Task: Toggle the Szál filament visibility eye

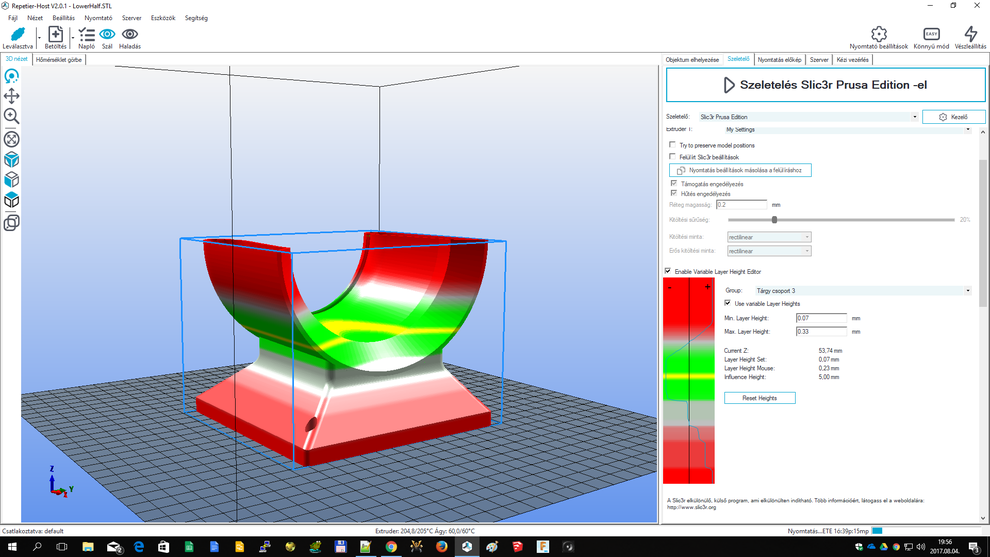Action: tap(107, 34)
